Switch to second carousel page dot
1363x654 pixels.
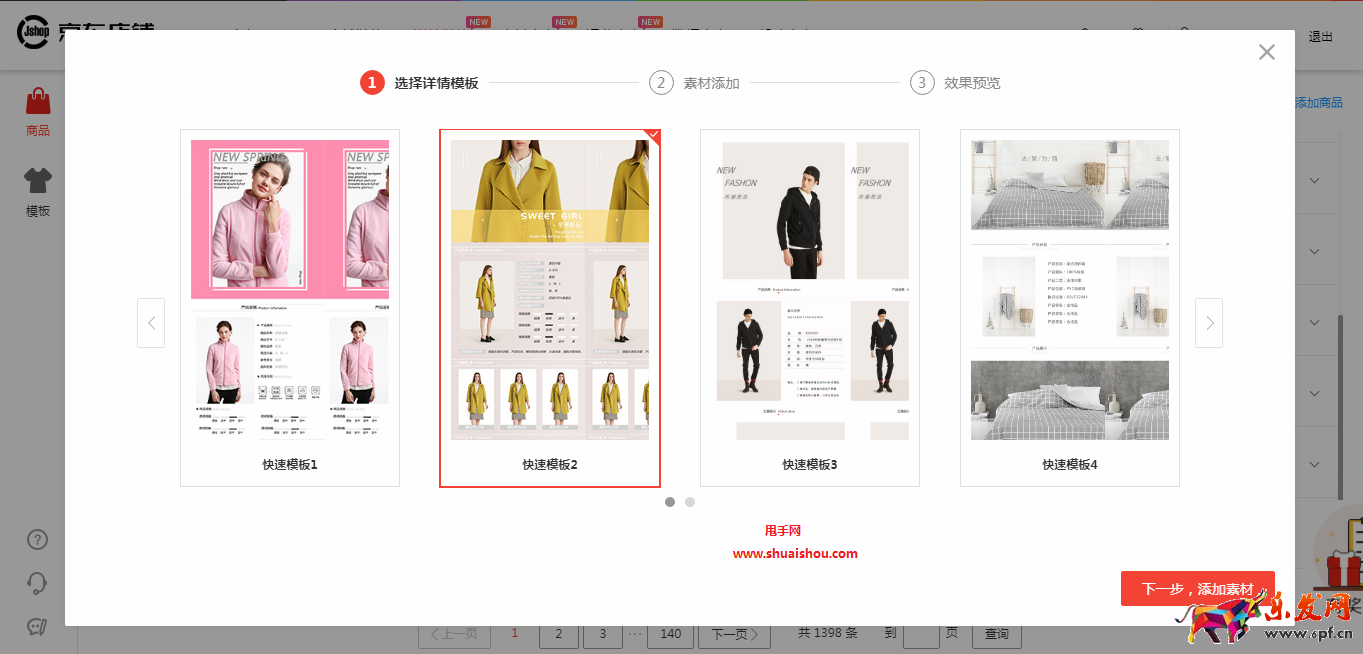click(690, 502)
